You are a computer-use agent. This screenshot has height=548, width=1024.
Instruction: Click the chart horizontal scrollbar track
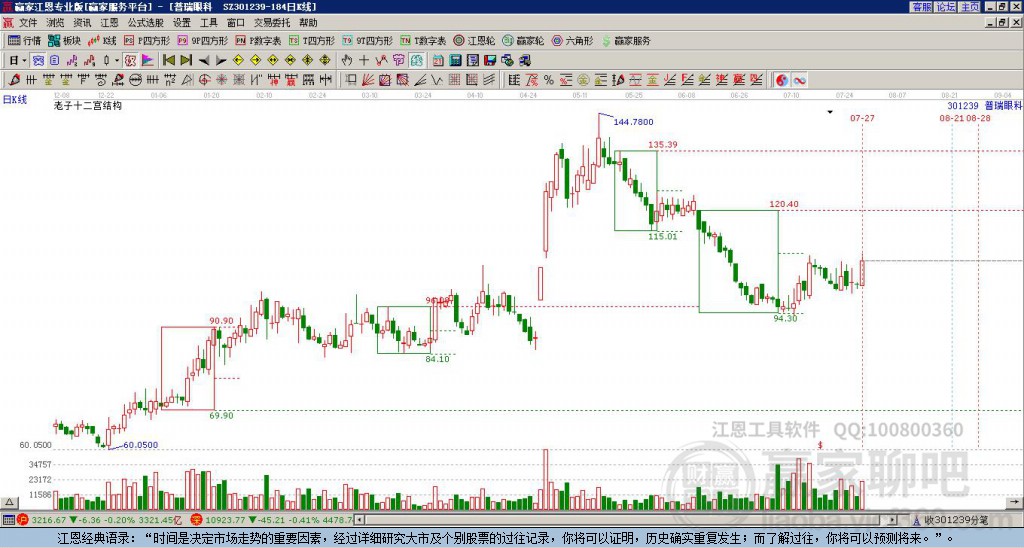click(627, 520)
